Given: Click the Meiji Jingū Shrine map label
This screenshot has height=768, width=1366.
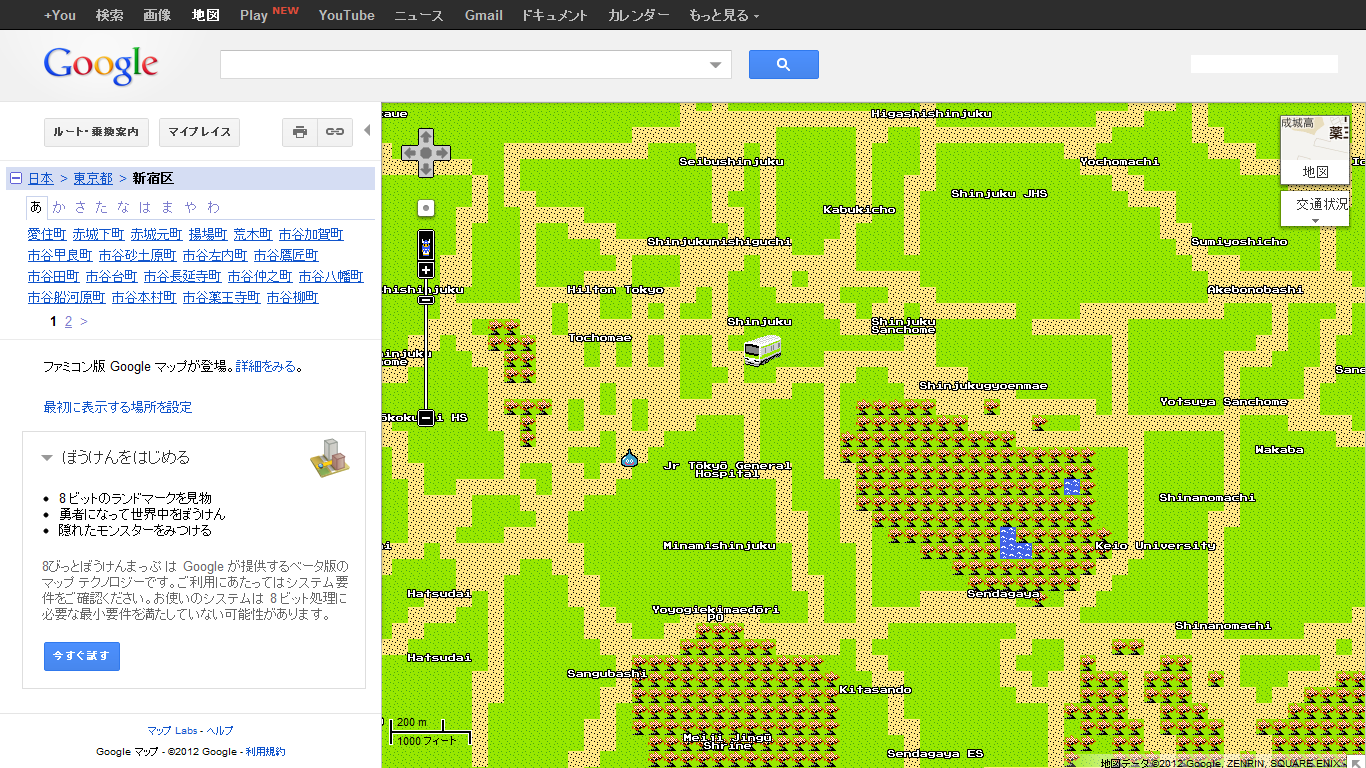Looking at the screenshot, I should 727,741.
